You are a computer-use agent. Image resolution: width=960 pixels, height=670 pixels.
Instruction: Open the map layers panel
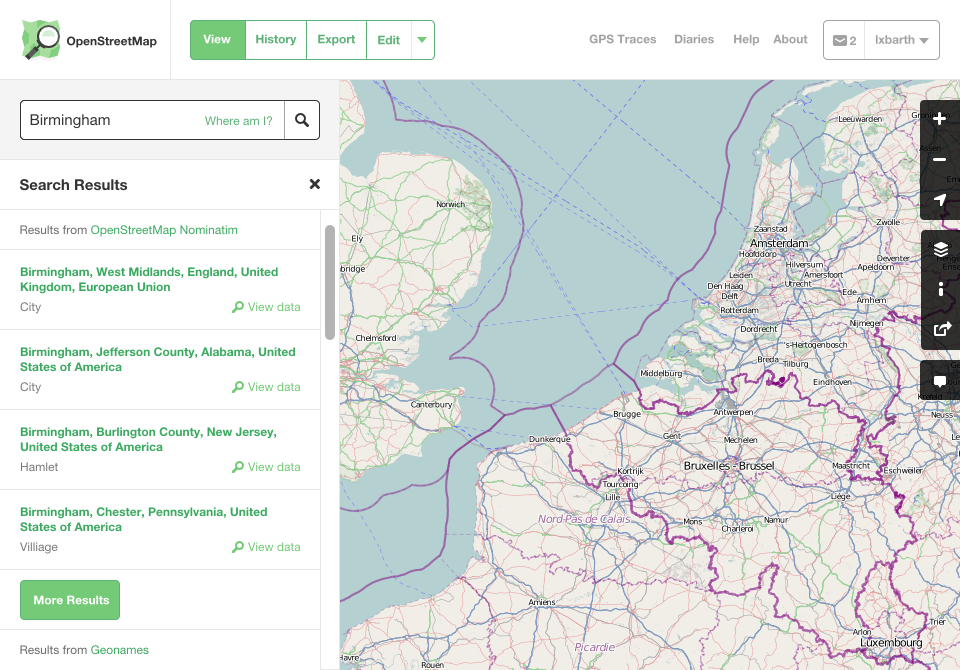[940, 249]
